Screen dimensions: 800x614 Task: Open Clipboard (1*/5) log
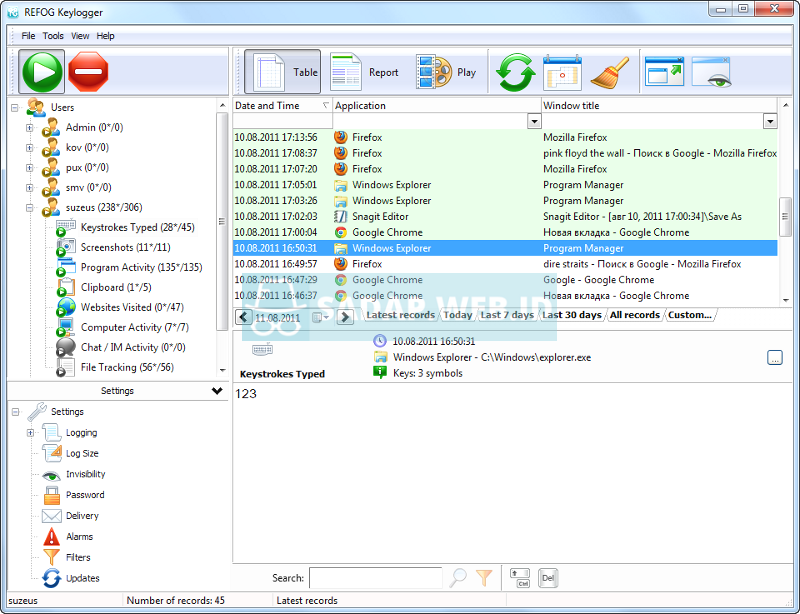(116, 287)
